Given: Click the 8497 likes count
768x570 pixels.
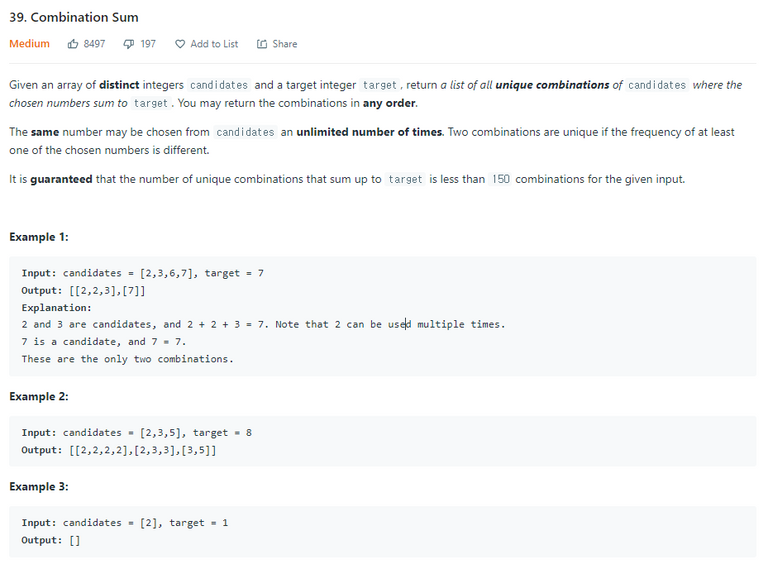Looking at the screenshot, I should coord(94,44).
